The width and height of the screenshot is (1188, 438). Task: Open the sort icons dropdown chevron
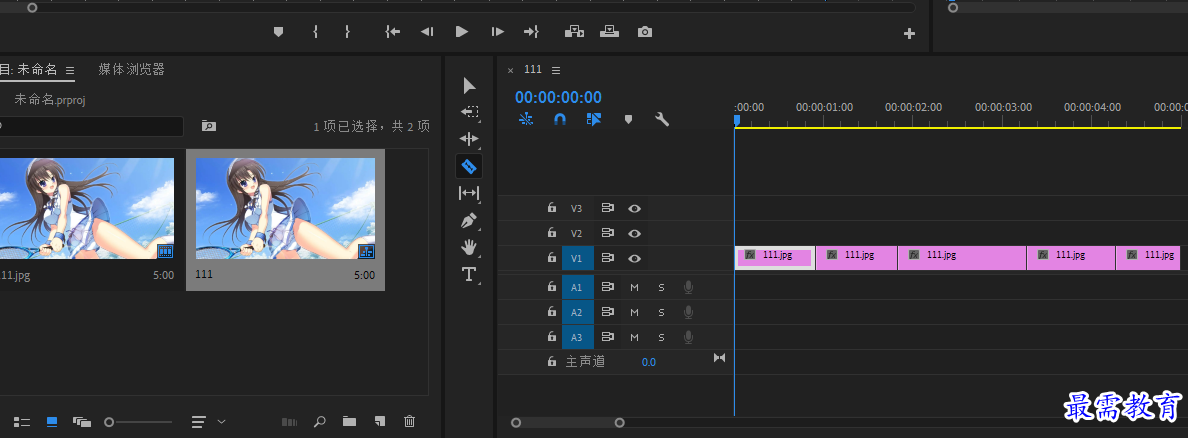222,421
